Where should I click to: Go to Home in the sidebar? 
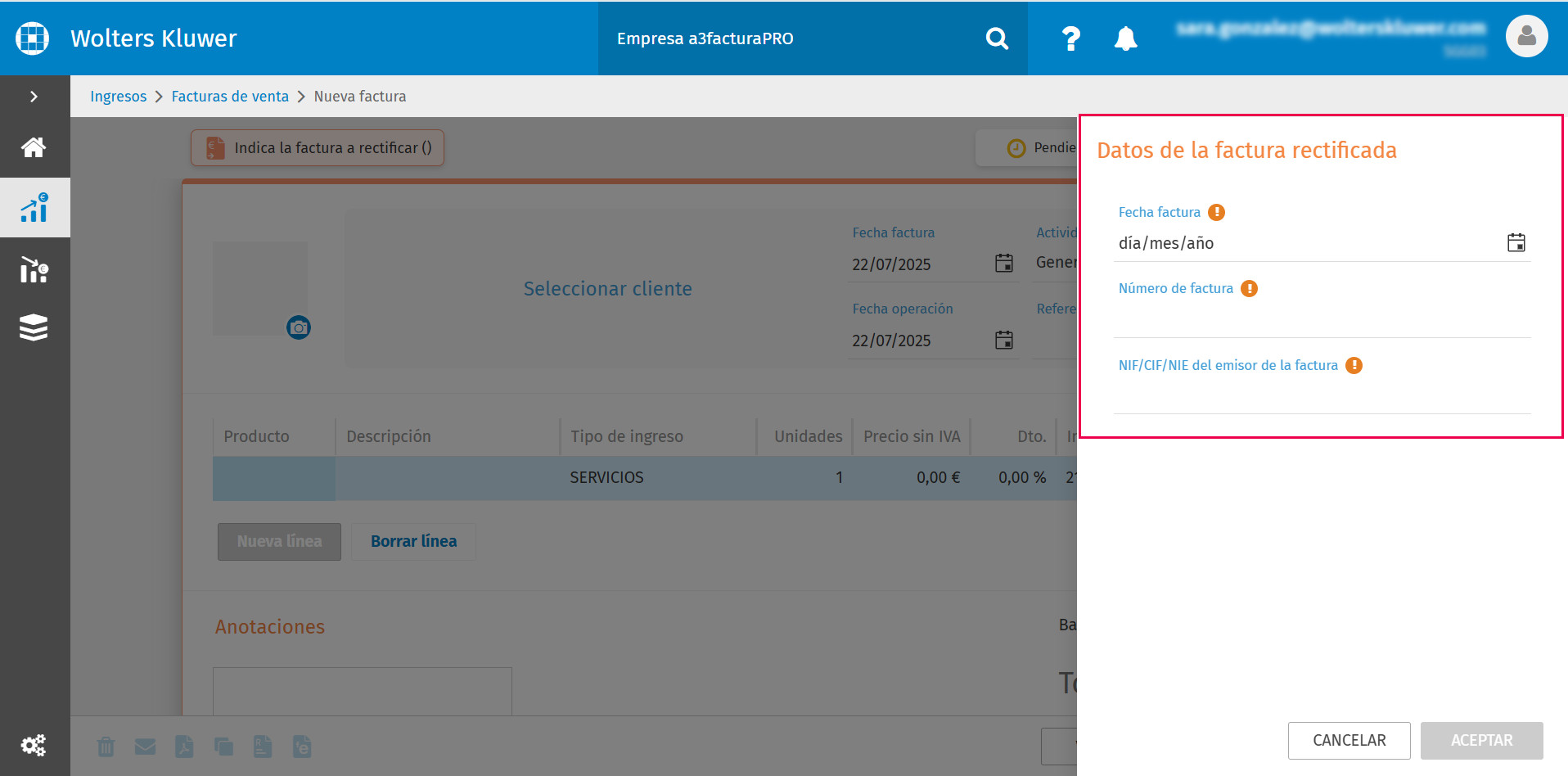(x=34, y=147)
